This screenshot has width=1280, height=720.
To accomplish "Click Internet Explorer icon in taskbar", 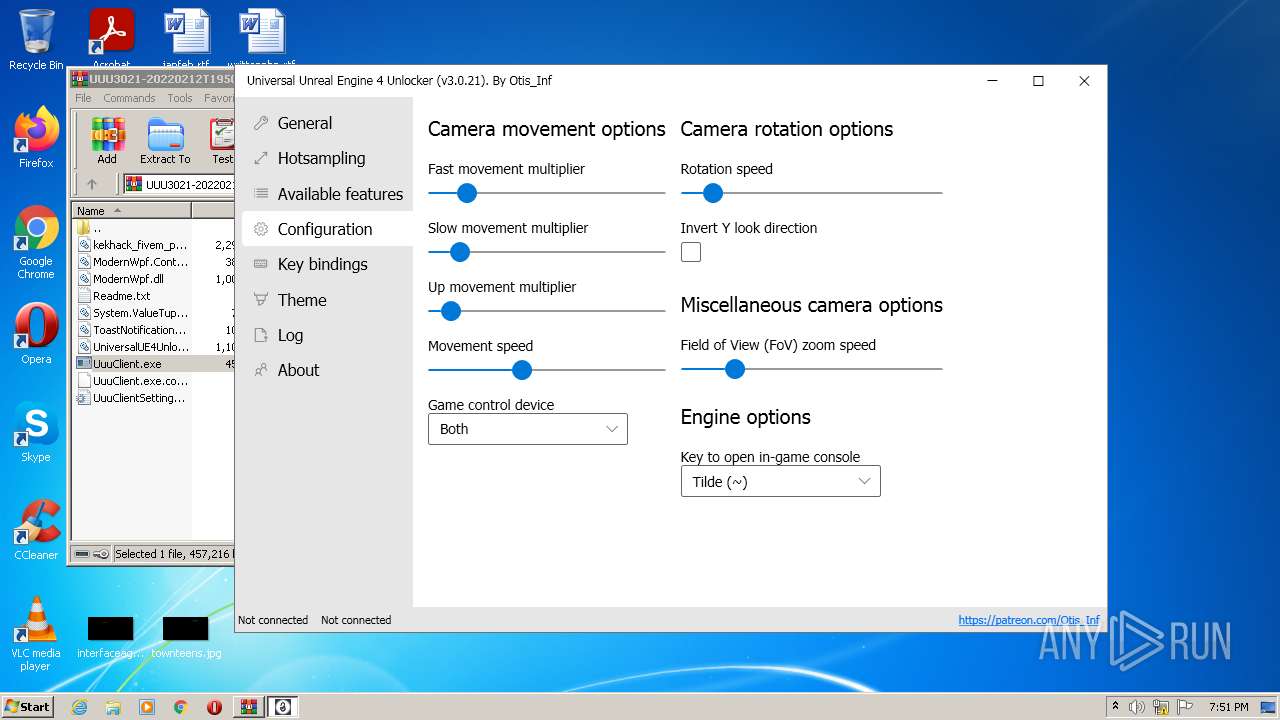I will (x=79, y=707).
